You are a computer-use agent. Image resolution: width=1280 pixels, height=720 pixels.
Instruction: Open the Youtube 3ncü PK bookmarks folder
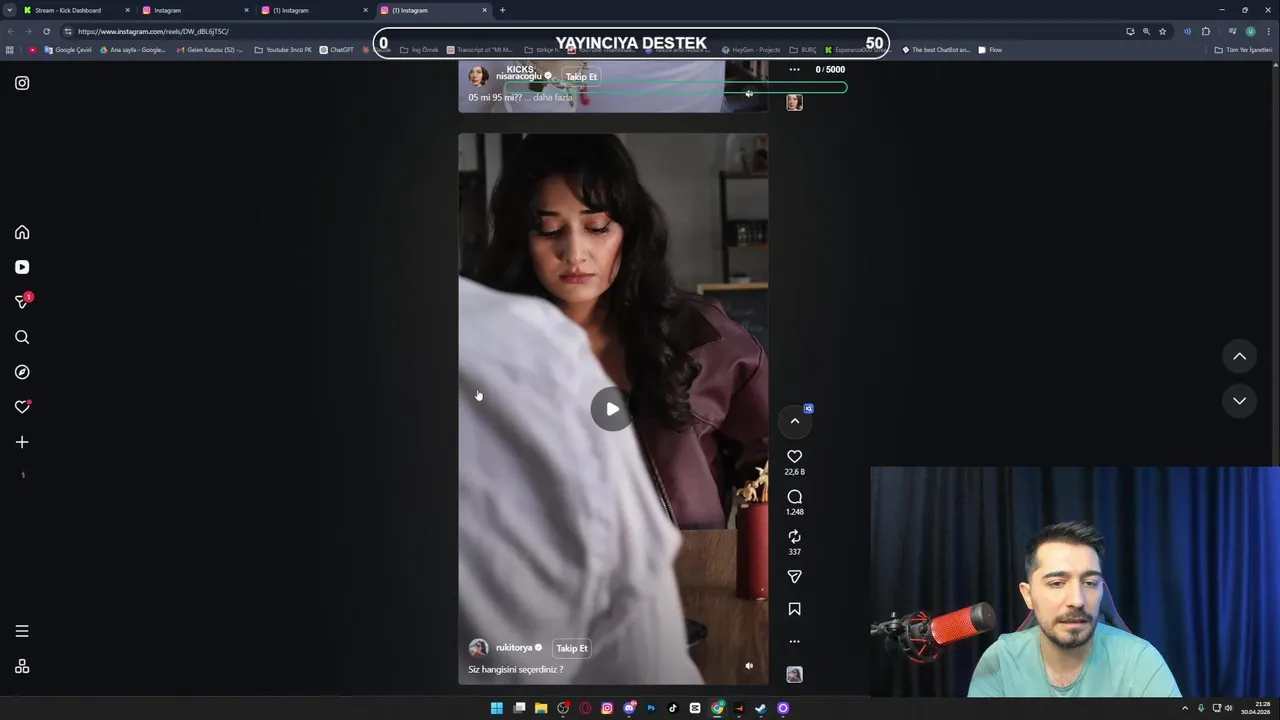point(283,50)
